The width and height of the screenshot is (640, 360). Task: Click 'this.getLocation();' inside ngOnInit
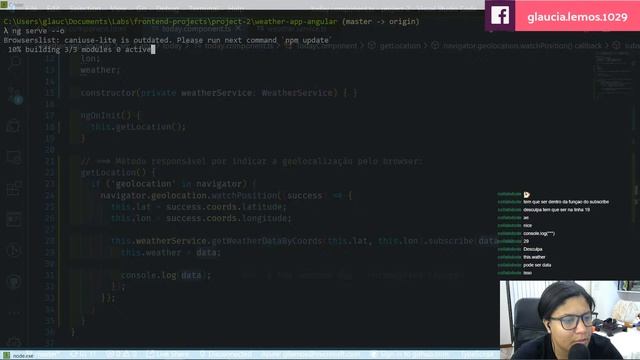(x=138, y=127)
